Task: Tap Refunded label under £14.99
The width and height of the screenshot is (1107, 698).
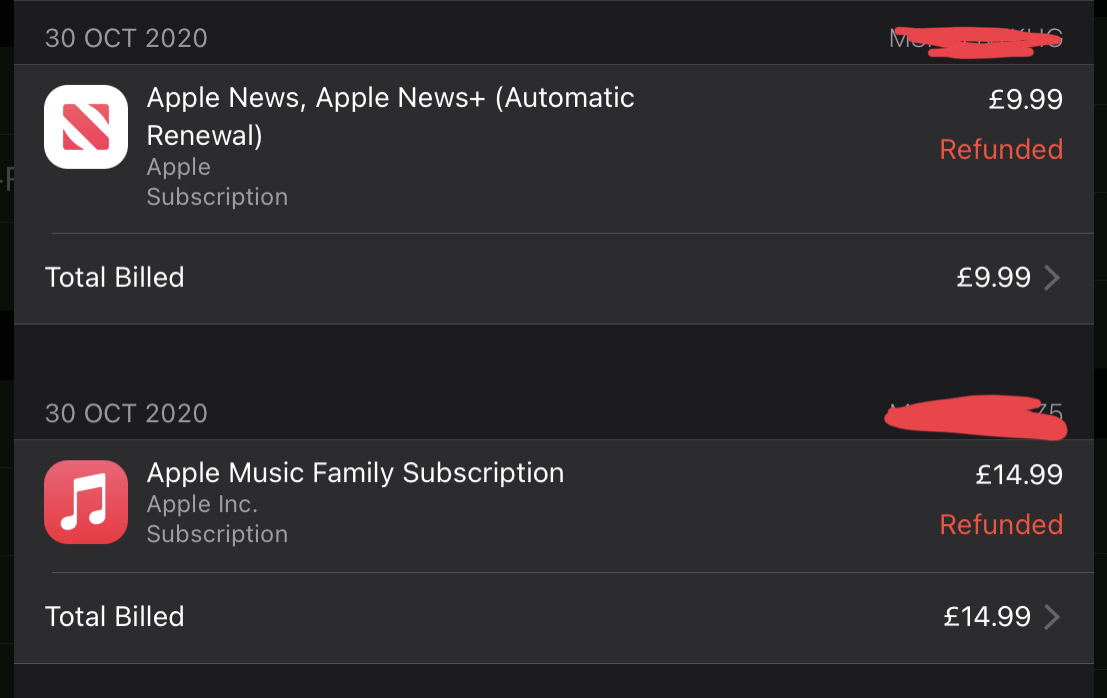Action: coord(1001,525)
